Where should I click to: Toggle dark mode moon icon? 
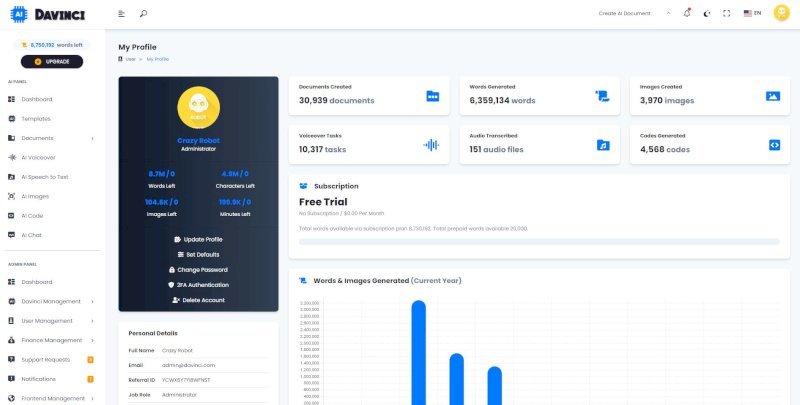[707, 14]
